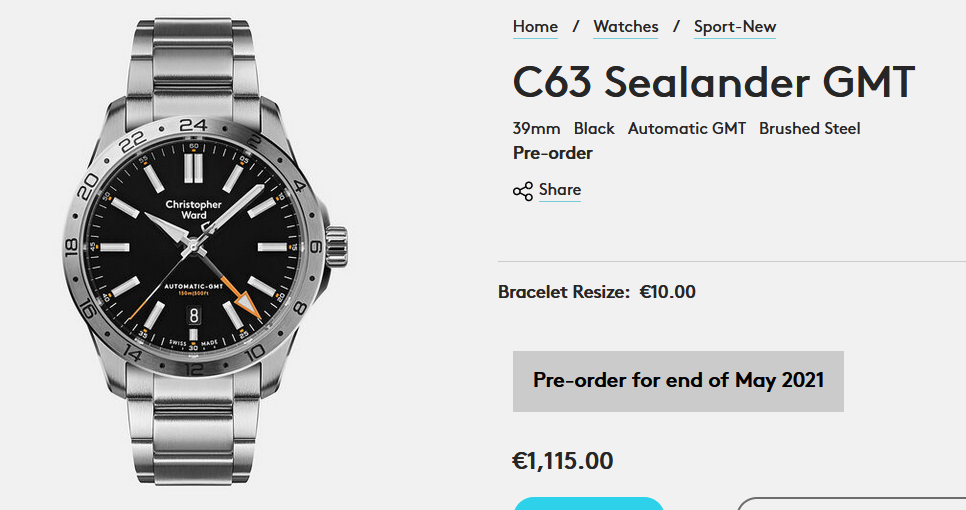Click the €1,115.00 price
This screenshot has height=510, width=966.
[x=562, y=461]
